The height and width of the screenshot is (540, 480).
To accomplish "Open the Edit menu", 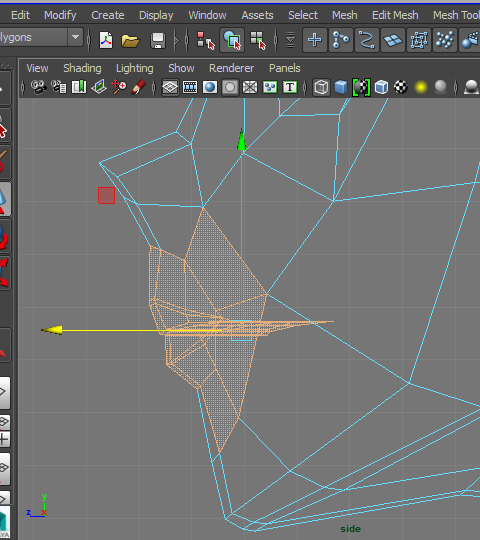I will click(20, 15).
